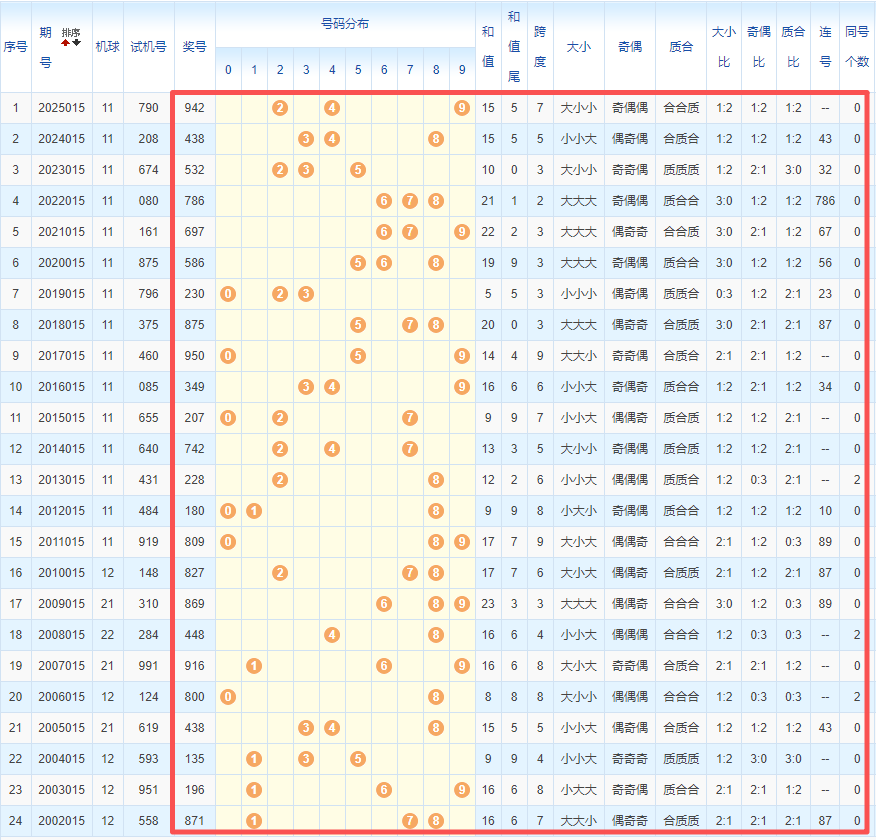876x840 pixels.
Task: Click orange ball 2 in period 2013015 row
Action: coord(280,480)
